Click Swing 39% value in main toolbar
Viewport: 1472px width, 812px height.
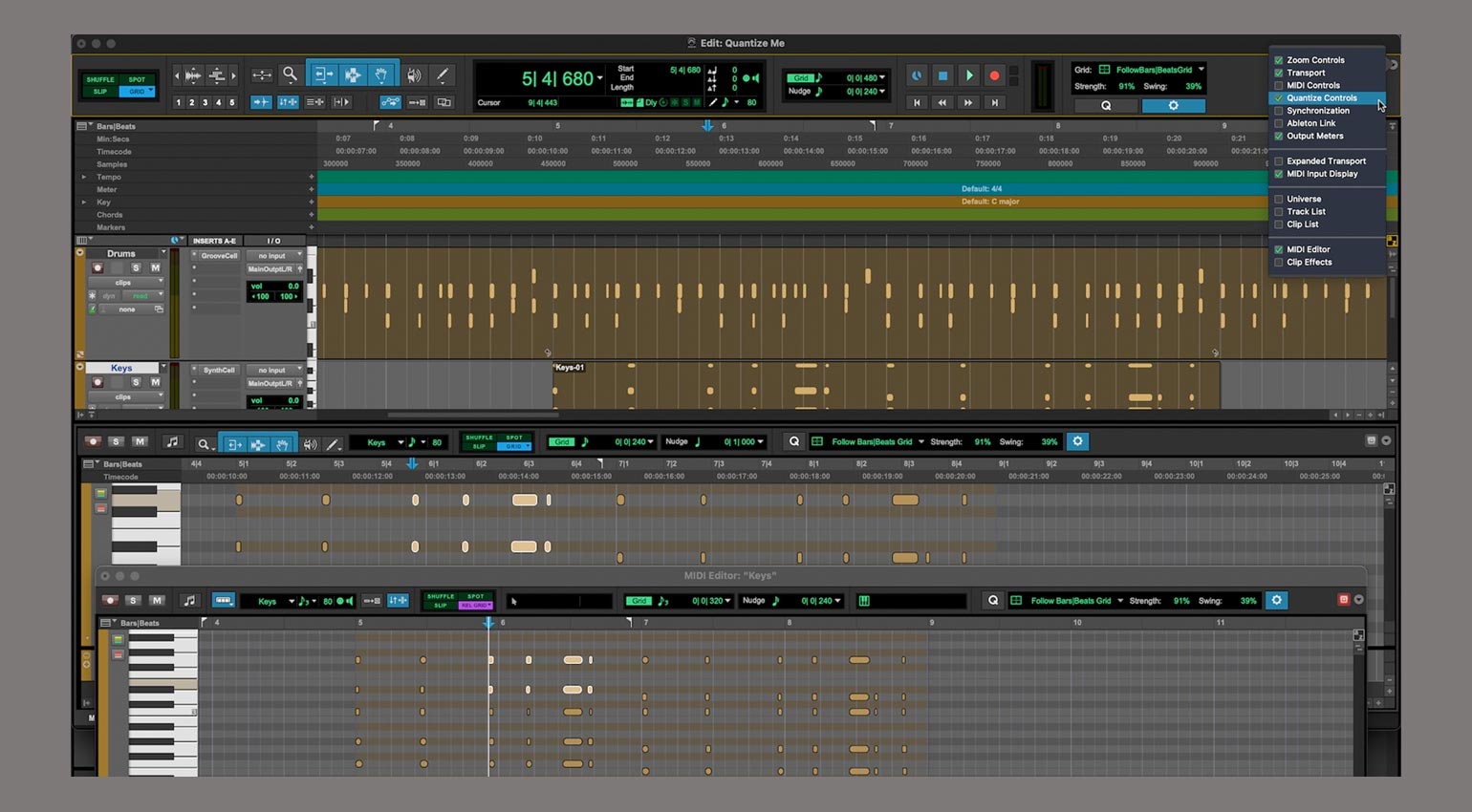tap(1193, 87)
